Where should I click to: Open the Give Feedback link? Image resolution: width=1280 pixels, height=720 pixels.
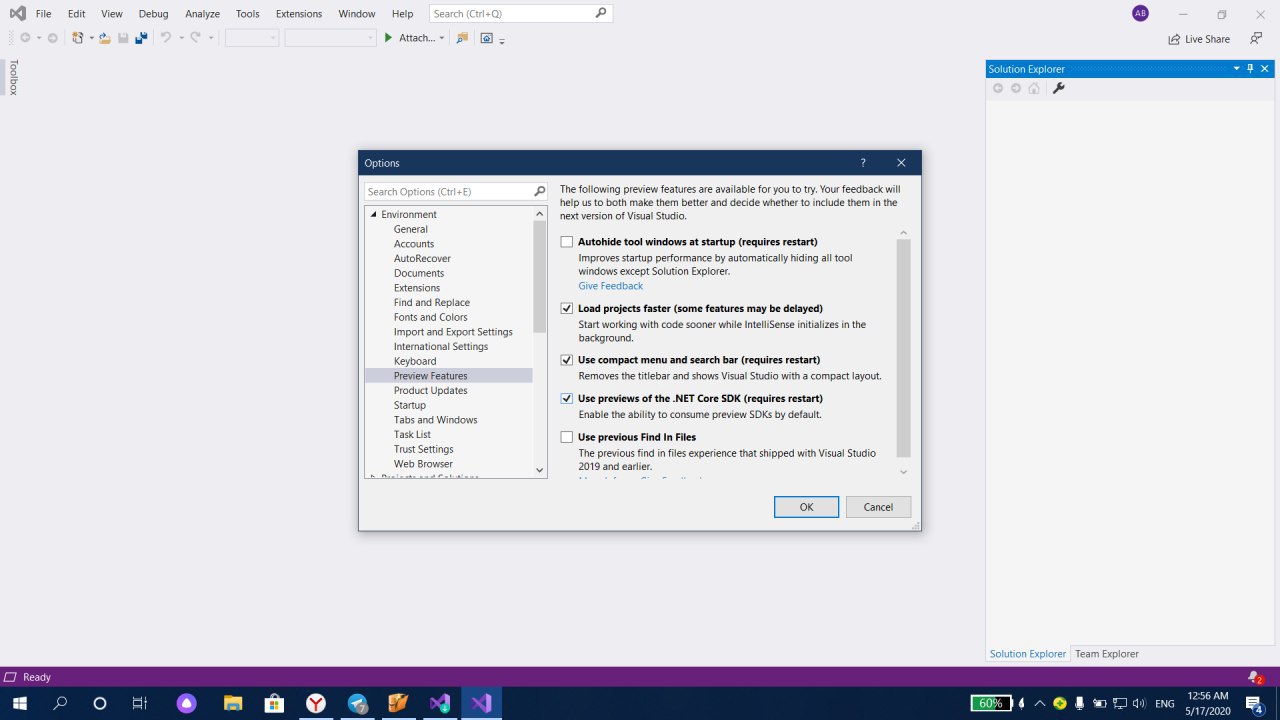pyautogui.click(x=610, y=286)
